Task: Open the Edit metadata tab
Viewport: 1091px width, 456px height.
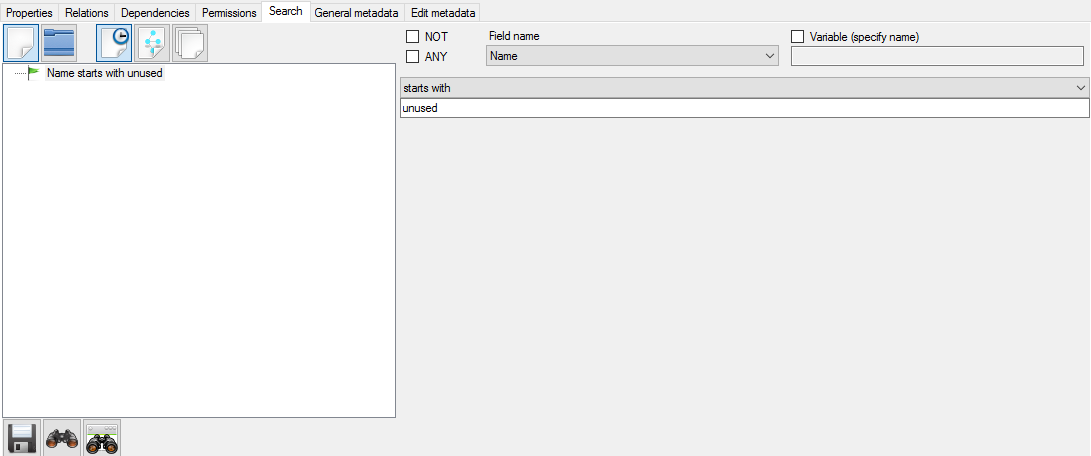Action: tap(443, 12)
